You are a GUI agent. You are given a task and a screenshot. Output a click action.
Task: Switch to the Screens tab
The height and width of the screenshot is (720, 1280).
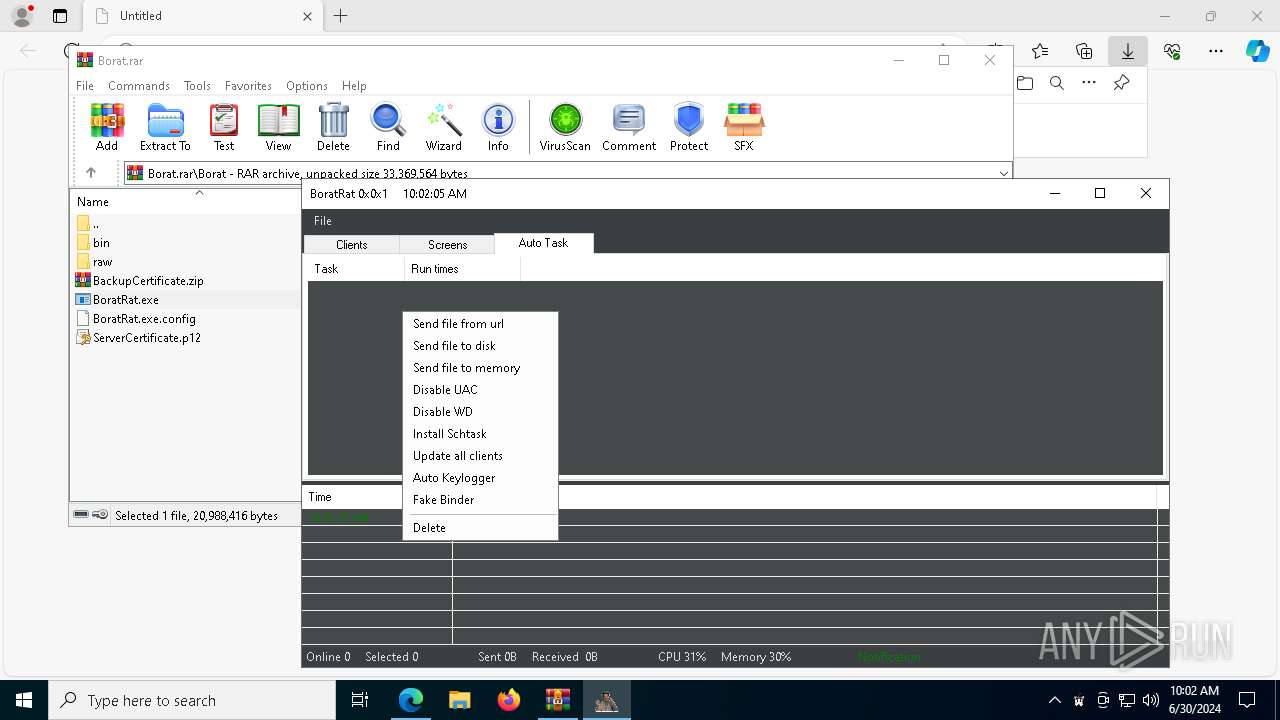click(447, 244)
